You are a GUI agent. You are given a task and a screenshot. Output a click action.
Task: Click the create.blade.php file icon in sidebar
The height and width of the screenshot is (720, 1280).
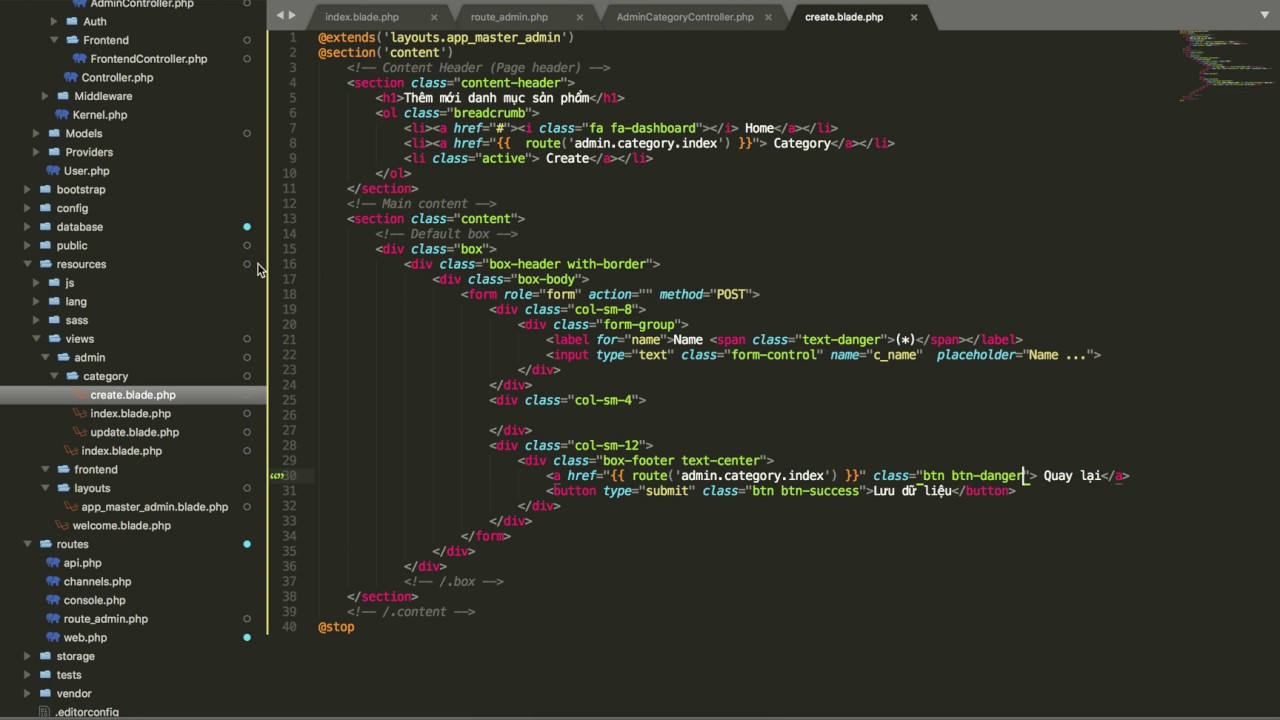80,395
